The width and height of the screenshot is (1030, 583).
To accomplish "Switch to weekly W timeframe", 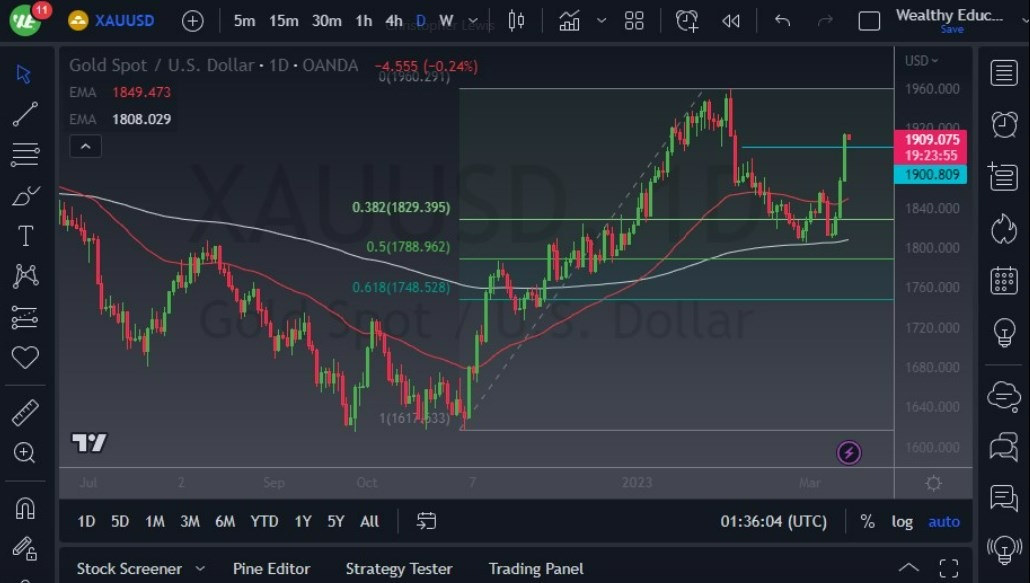I will (x=446, y=21).
